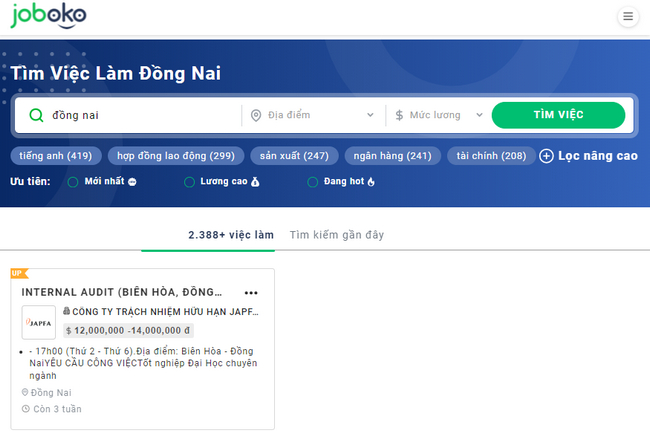650x431 pixels.
Task: Click the location pin icon
Action: click(256, 115)
